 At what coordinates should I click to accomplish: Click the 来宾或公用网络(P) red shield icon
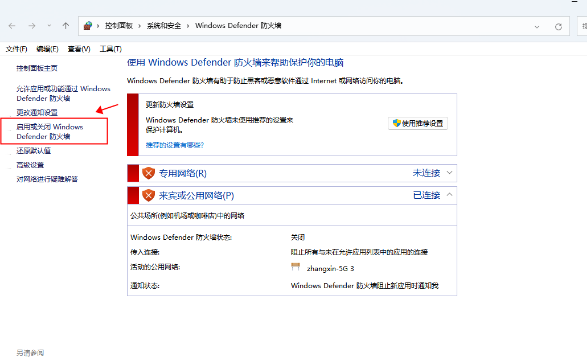coord(149,195)
